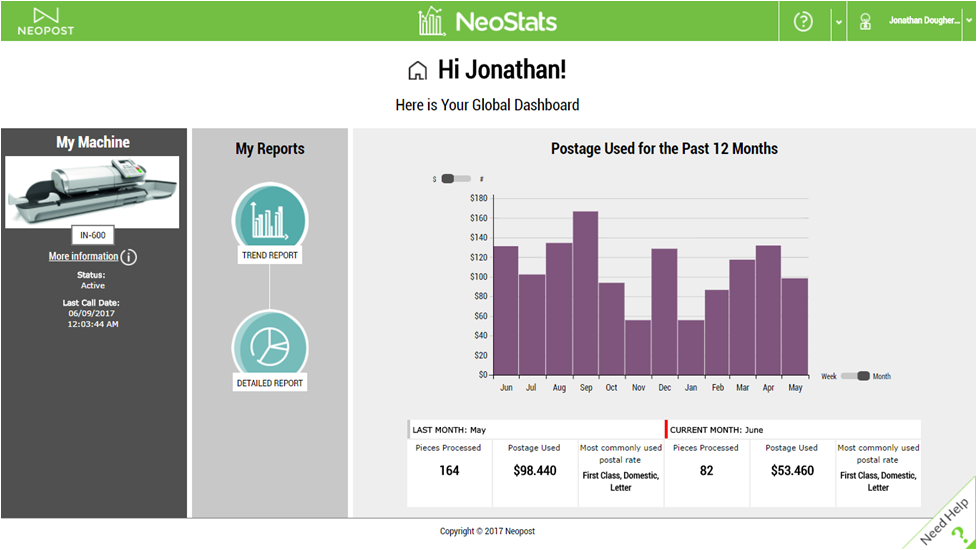Click the LAST MONTH: May header
Image resolution: width=977 pixels, height=550 pixels.
[536, 430]
